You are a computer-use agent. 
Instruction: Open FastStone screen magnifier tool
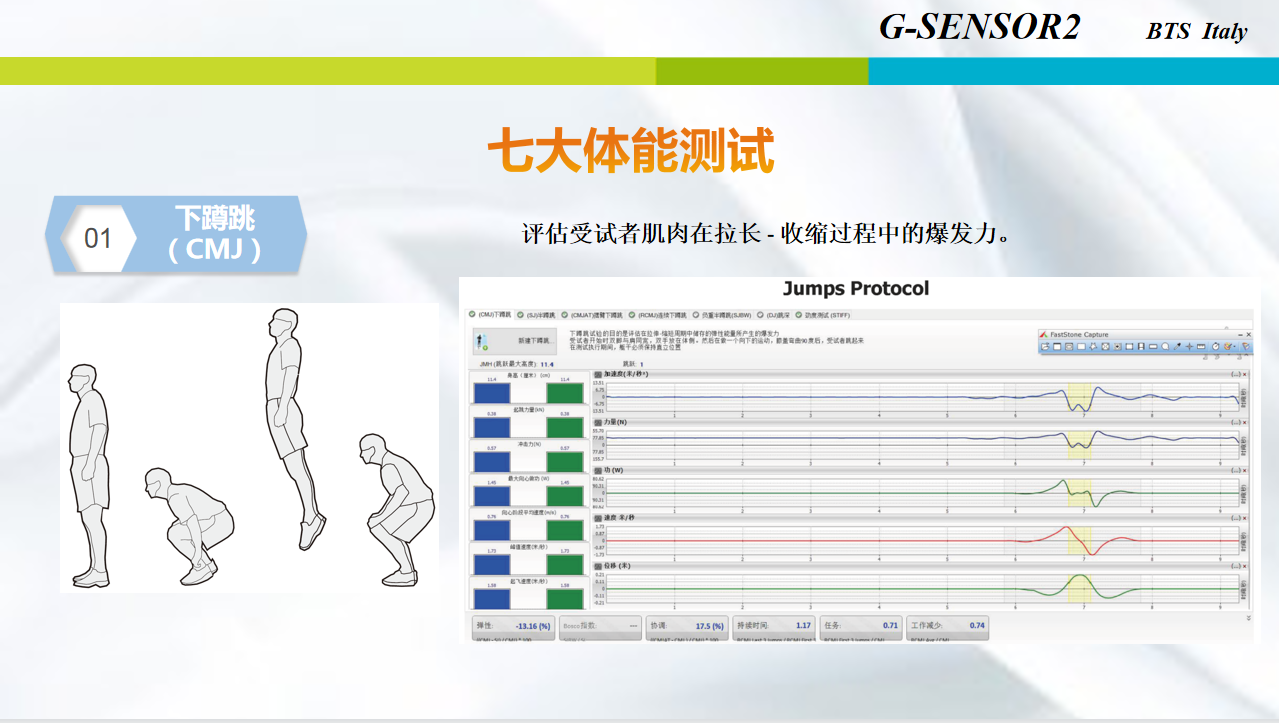click(1165, 347)
